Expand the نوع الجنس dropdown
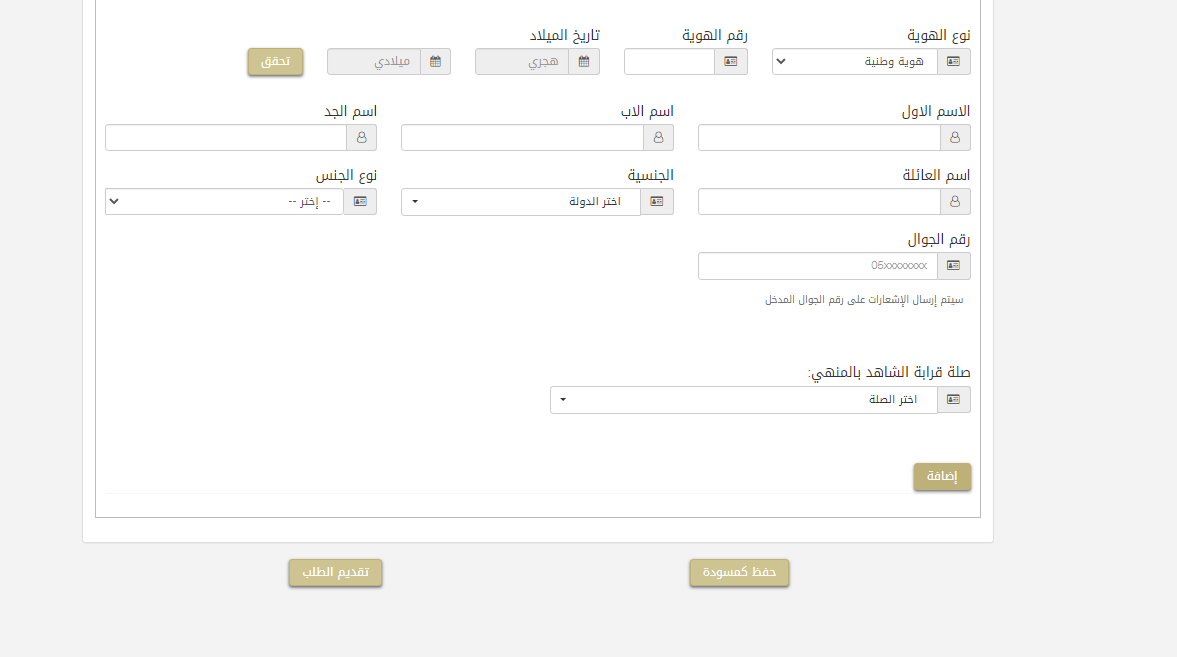The width and height of the screenshot is (1177, 657). pyautogui.click(x=224, y=202)
